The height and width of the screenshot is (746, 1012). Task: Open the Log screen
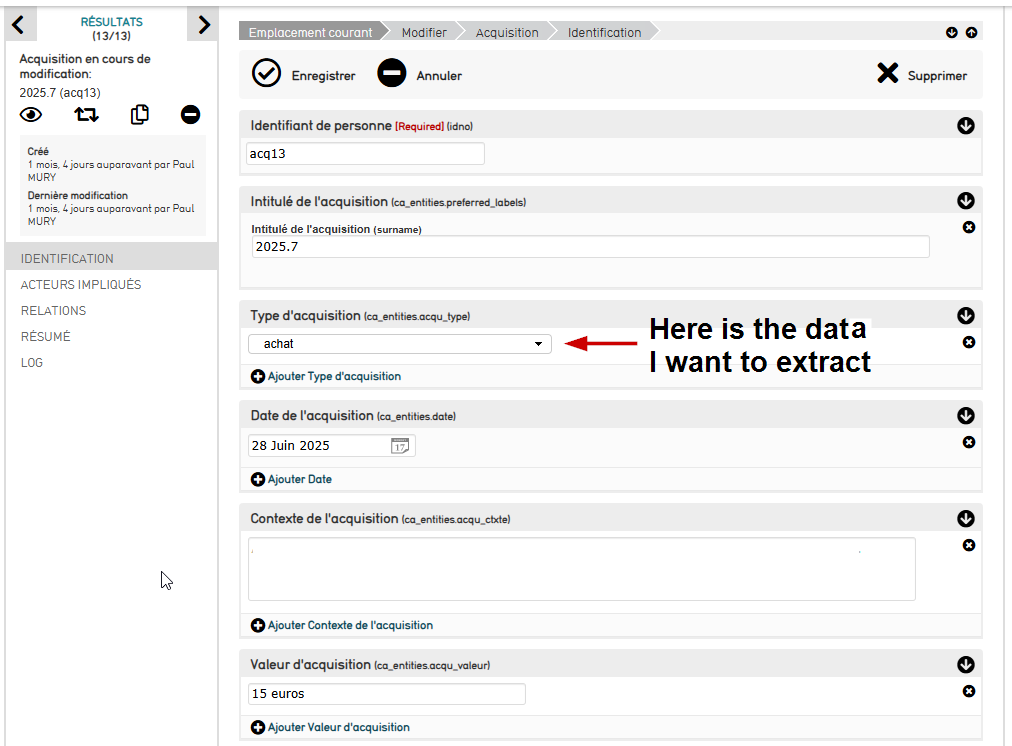tap(32, 363)
